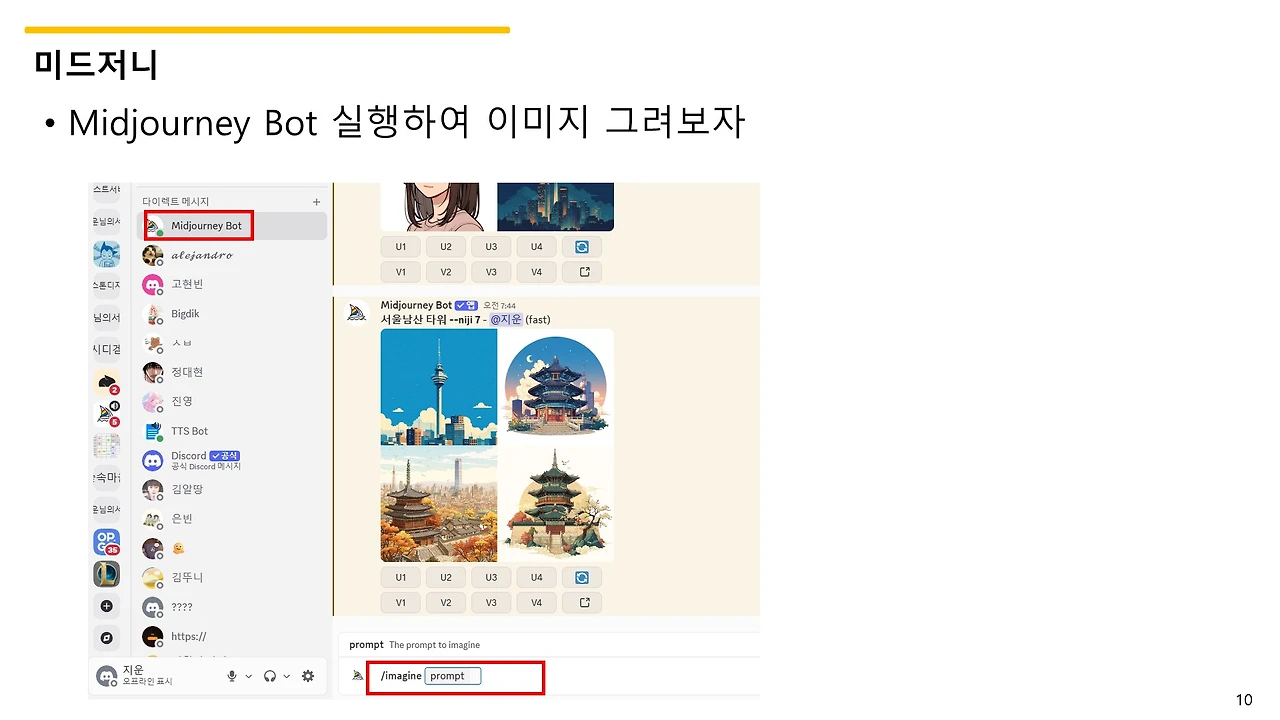Click the prompt input field in /imagine command
Screen dimensions: 1280x720
pos(451,676)
